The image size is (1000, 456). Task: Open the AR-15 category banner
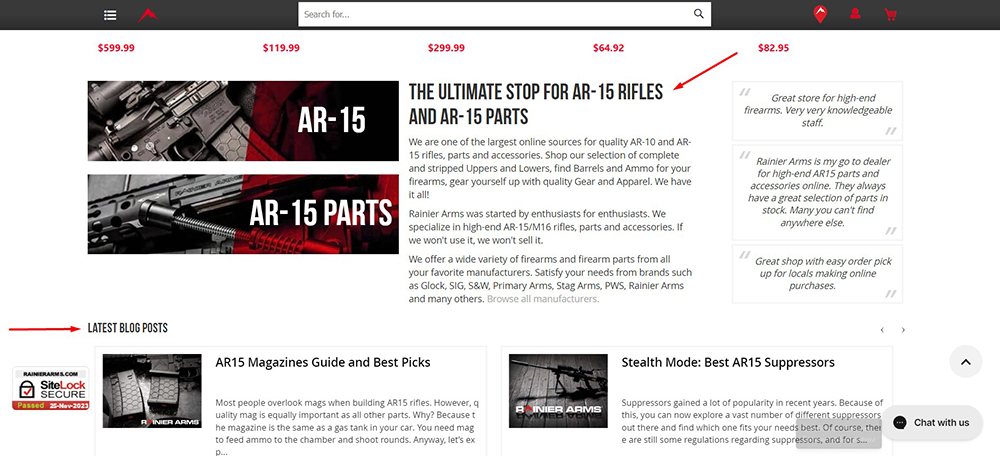coord(243,121)
